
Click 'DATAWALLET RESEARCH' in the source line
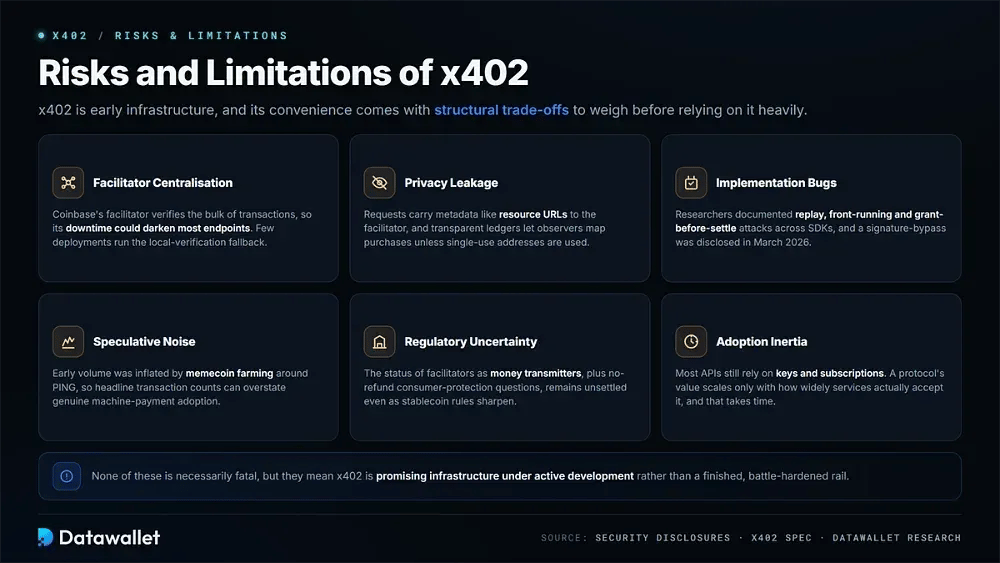coord(897,538)
